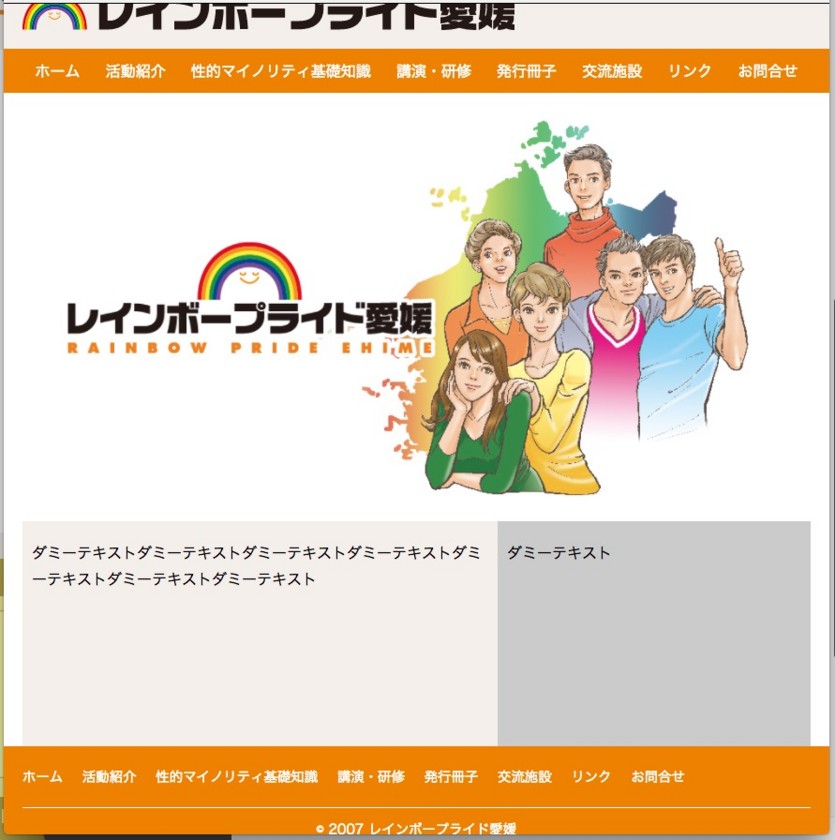
Task: Follow the footer お問合せ link
Action: [x=657, y=776]
